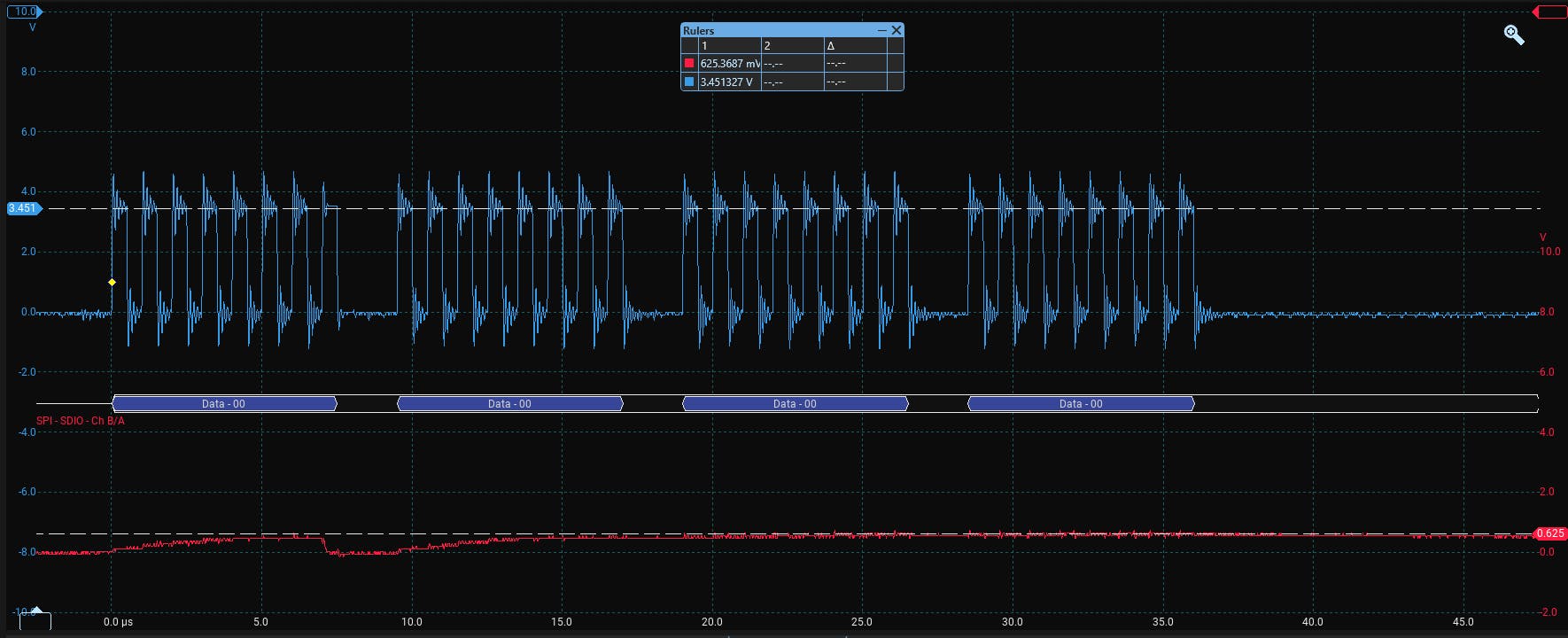Click the 3.451327 V ruler value
Screen dimensions: 1568x638
[726, 82]
